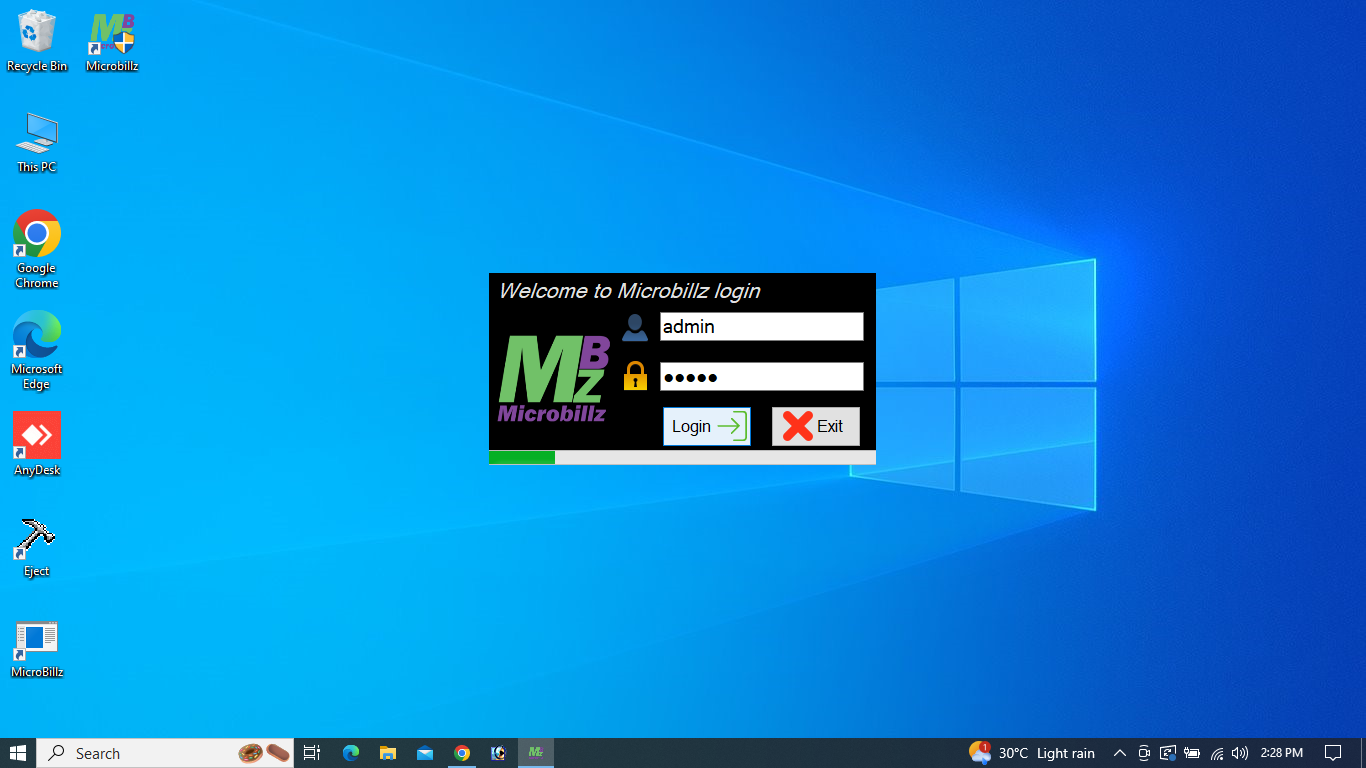Click the Login button
Screen dimensions: 1366x768
coord(706,426)
